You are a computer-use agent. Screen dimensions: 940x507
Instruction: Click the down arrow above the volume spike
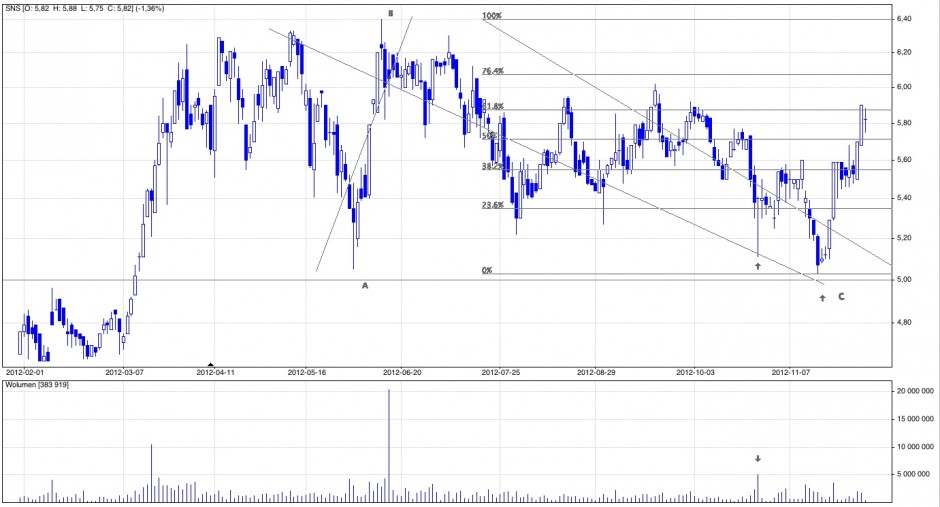click(758, 458)
